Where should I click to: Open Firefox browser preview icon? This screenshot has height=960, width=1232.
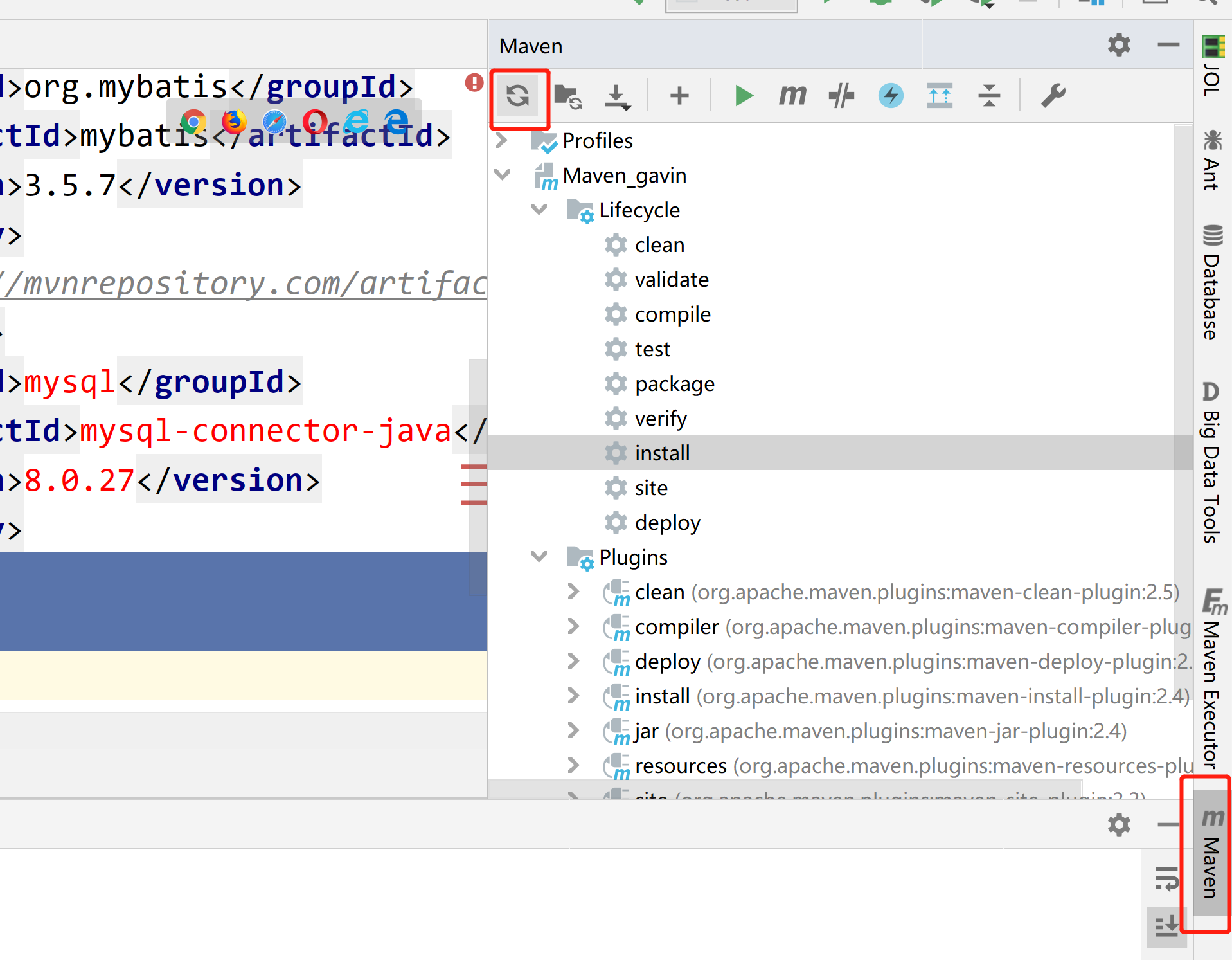click(234, 121)
